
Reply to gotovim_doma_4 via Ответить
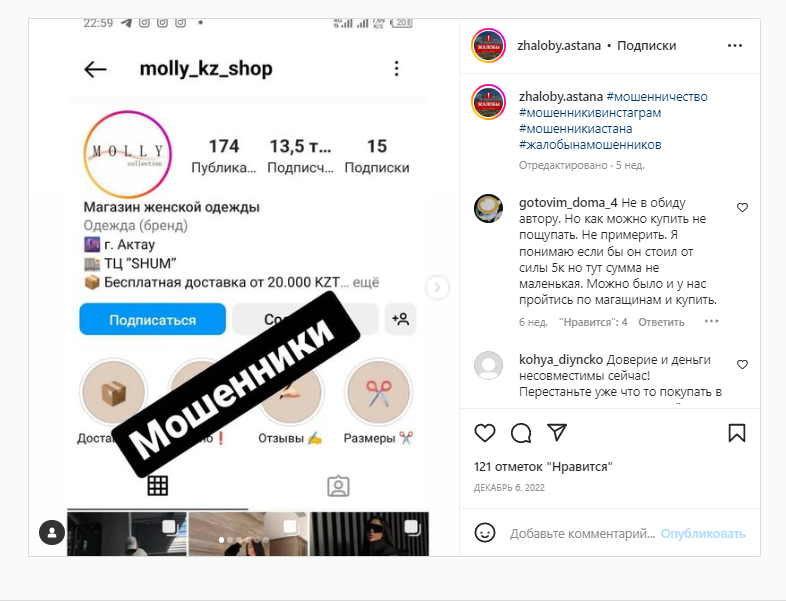pyautogui.click(x=661, y=322)
